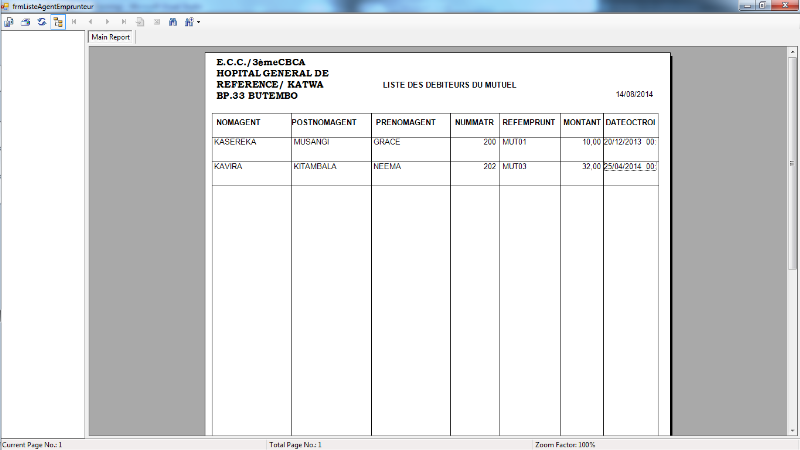Open the zoom level dropdown arrow
The width and height of the screenshot is (800, 450).
coord(198,22)
